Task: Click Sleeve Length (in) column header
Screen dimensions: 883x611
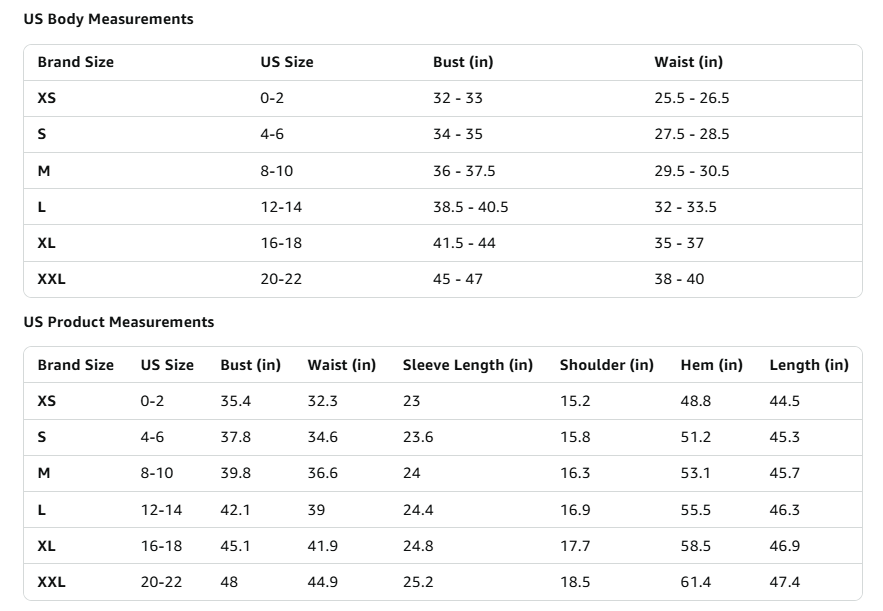Action: [467, 365]
